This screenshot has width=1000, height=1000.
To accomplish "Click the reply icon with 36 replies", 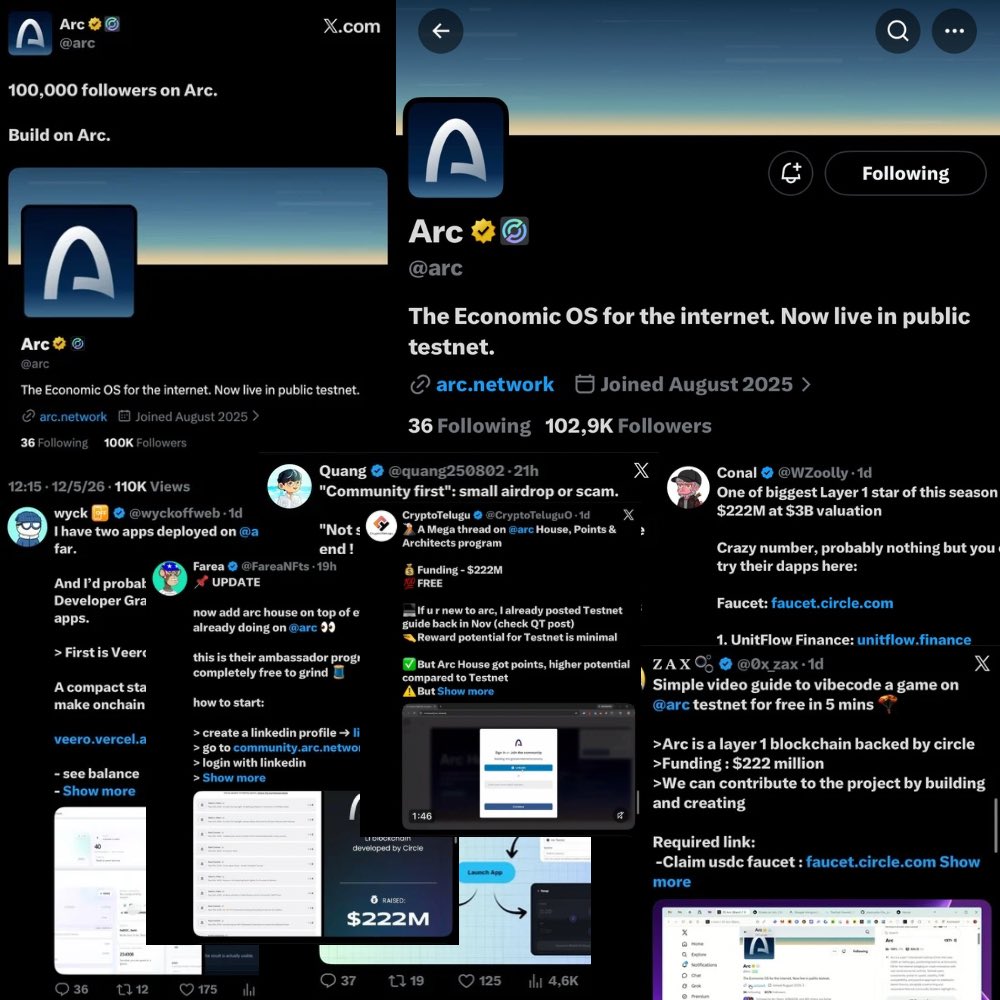I will coord(62,989).
